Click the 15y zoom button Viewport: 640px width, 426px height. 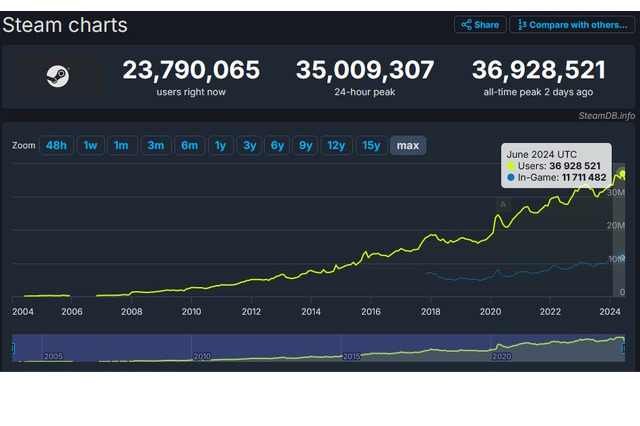[x=371, y=146]
